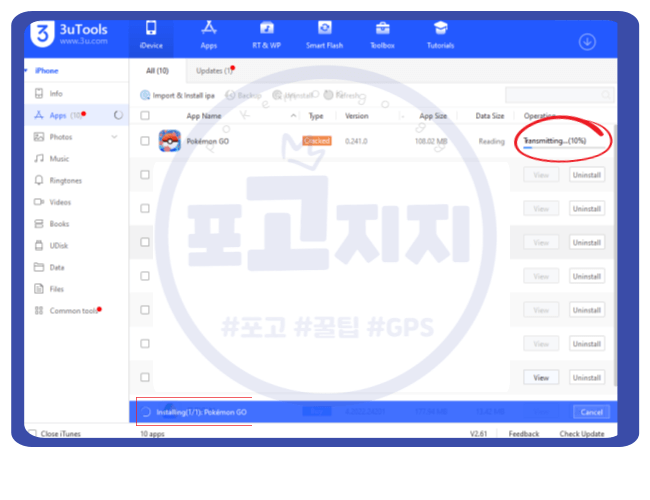Click the 108.02 MB app size
The height and width of the screenshot is (500, 650).
[x=431, y=141]
